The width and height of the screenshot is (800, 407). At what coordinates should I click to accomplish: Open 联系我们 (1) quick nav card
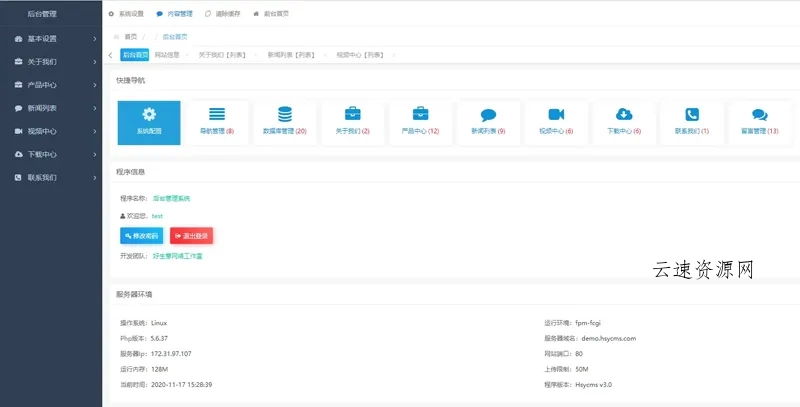point(692,123)
